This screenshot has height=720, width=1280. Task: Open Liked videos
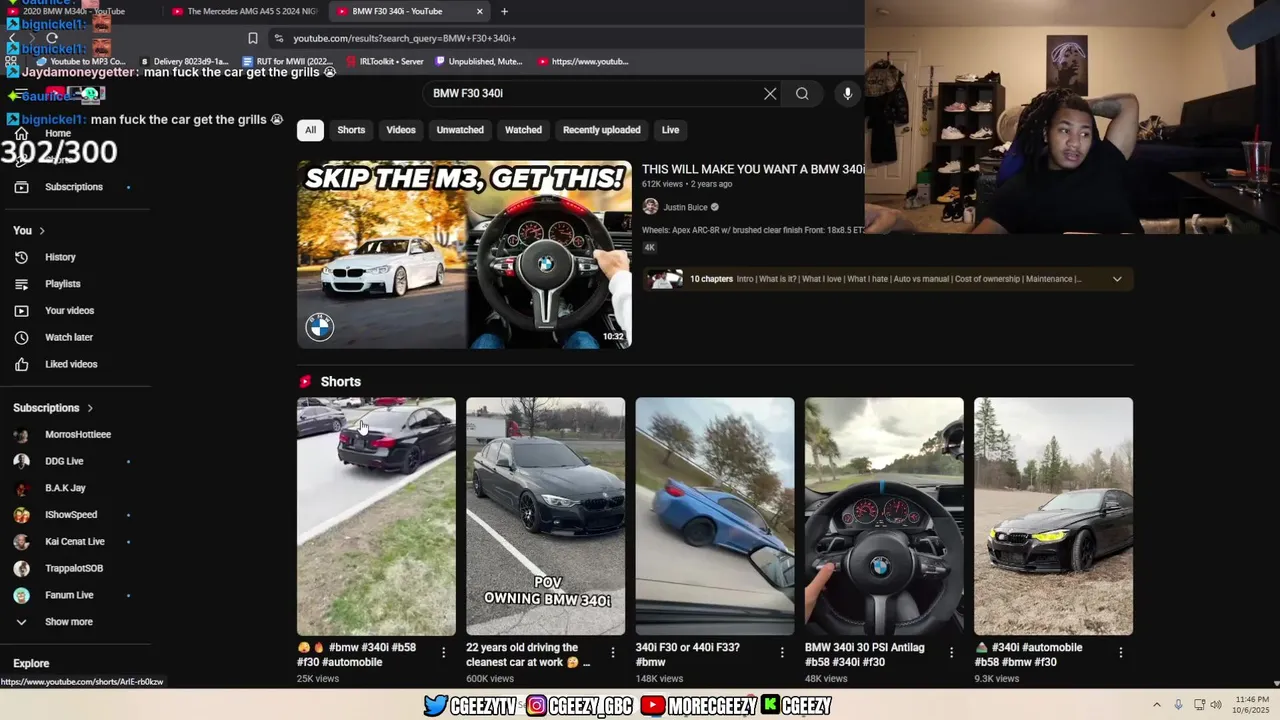71,364
